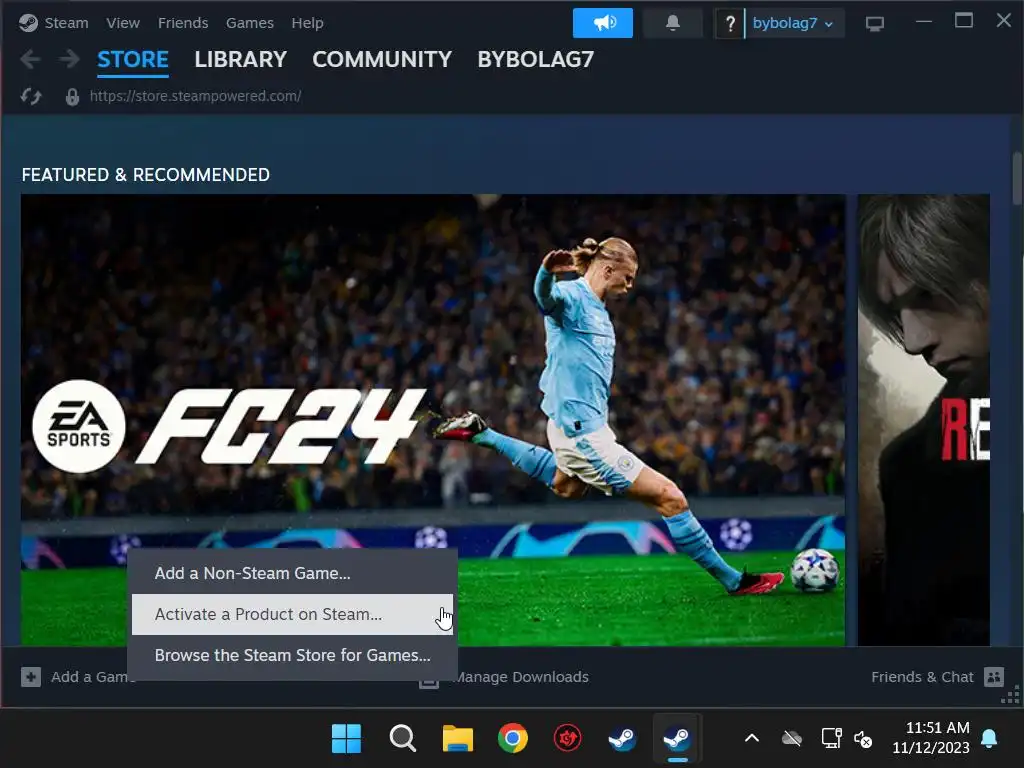Click the FEATURED & RECOMMENDED heading
The width and height of the screenshot is (1024, 768).
146,175
